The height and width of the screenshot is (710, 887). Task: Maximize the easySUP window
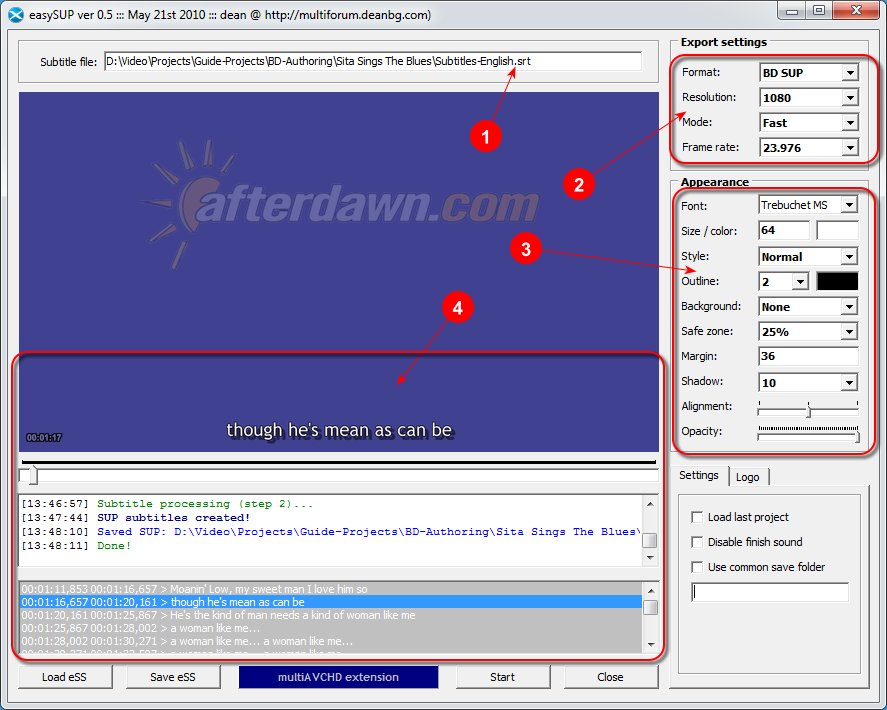click(x=819, y=11)
